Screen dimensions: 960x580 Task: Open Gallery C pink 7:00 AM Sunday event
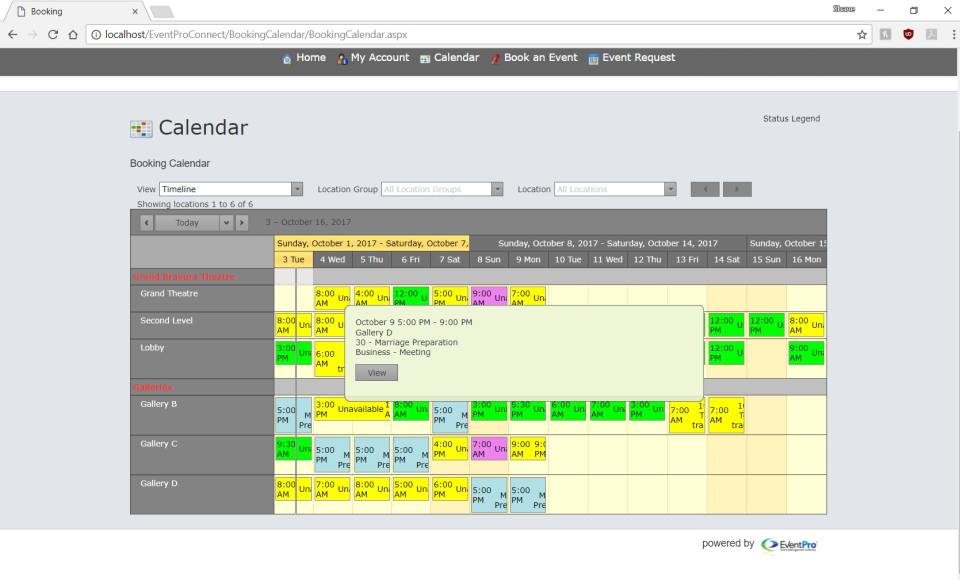tap(489, 448)
